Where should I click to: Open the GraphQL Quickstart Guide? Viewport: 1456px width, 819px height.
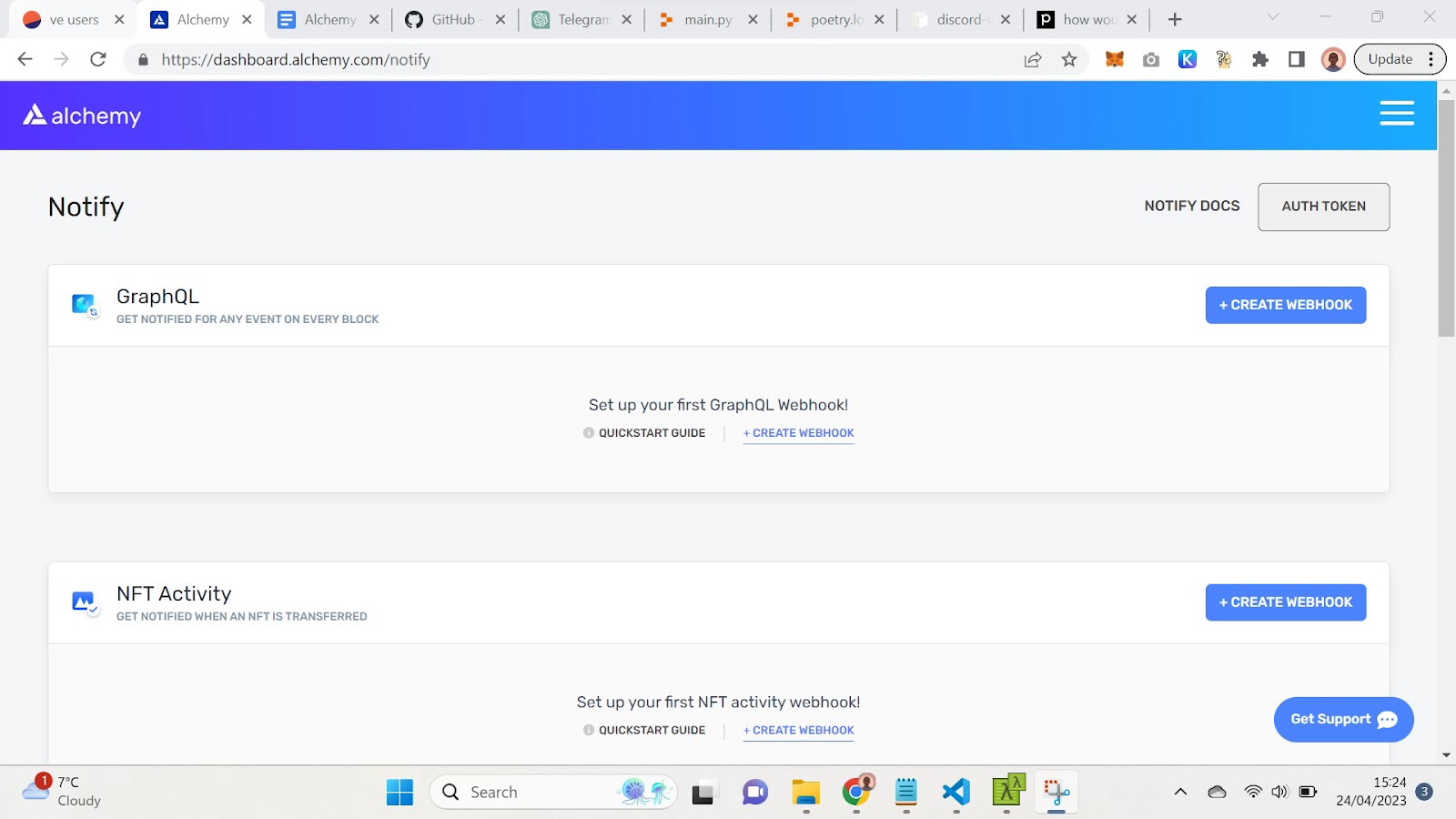(644, 433)
